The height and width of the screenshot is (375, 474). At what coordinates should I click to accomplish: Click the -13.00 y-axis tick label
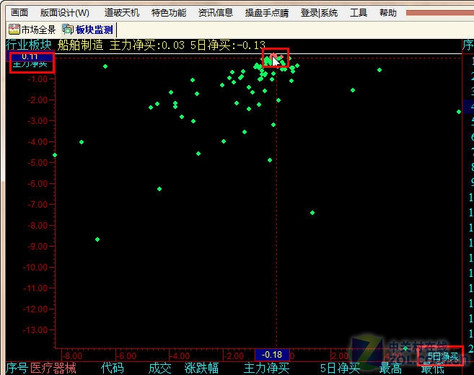coord(35,330)
